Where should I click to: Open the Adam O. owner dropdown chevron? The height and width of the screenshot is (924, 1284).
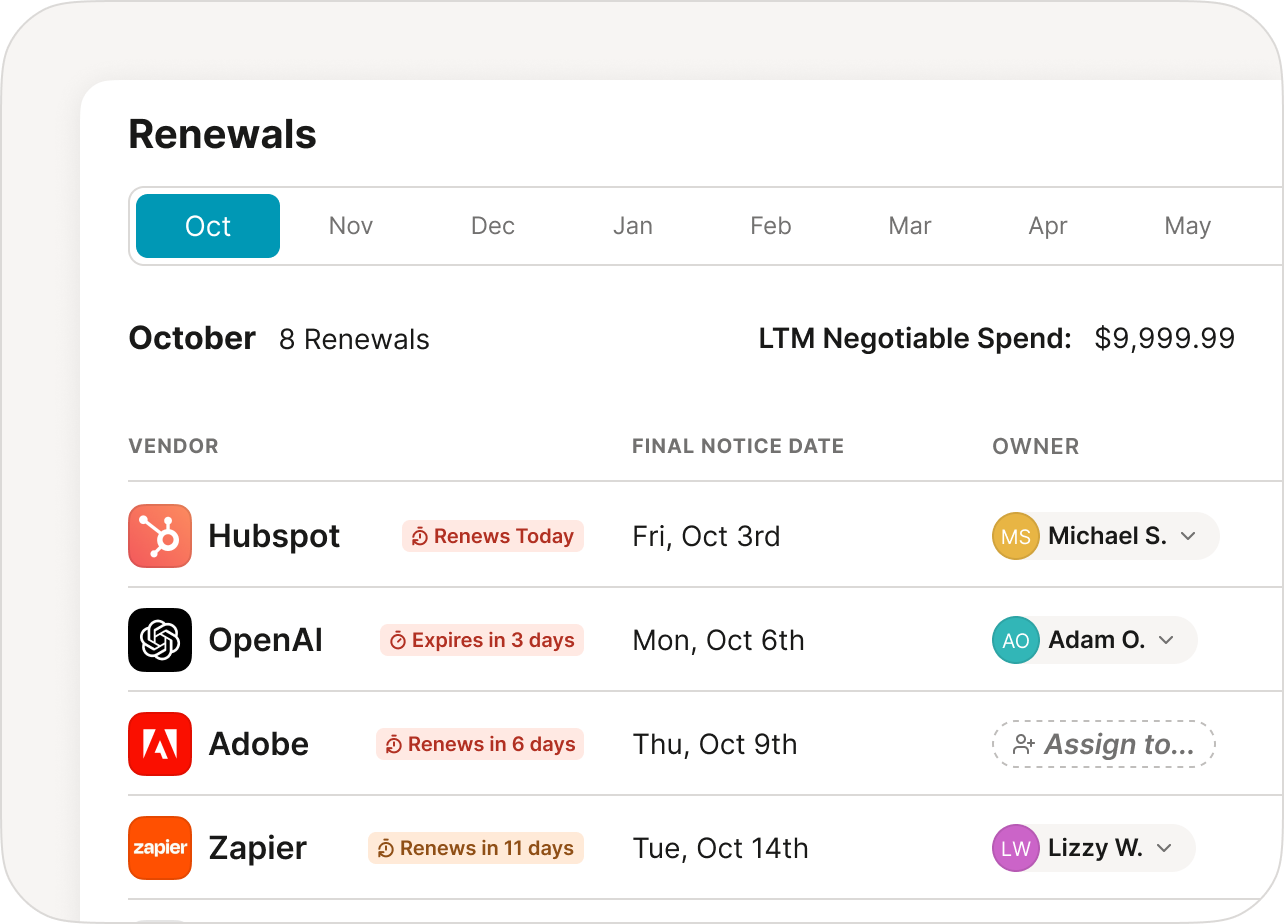[x=1166, y=641]
